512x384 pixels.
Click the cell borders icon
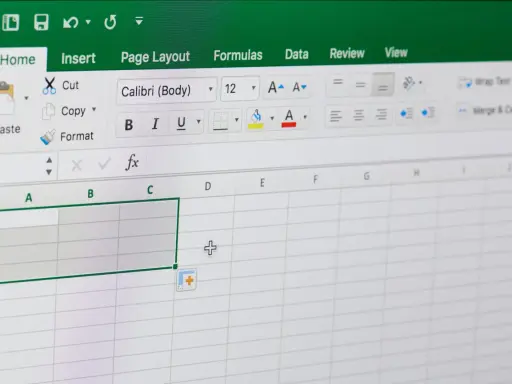pyautogui.click(x=220, y=121)
